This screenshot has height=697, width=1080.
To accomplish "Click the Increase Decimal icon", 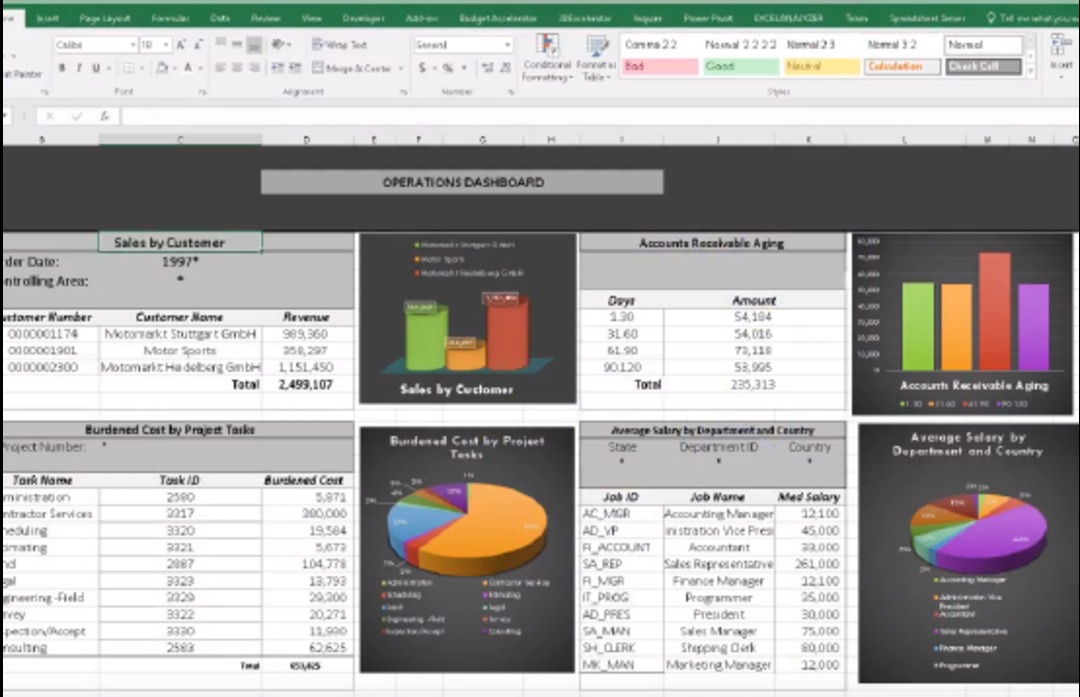I will coord(488,67).
